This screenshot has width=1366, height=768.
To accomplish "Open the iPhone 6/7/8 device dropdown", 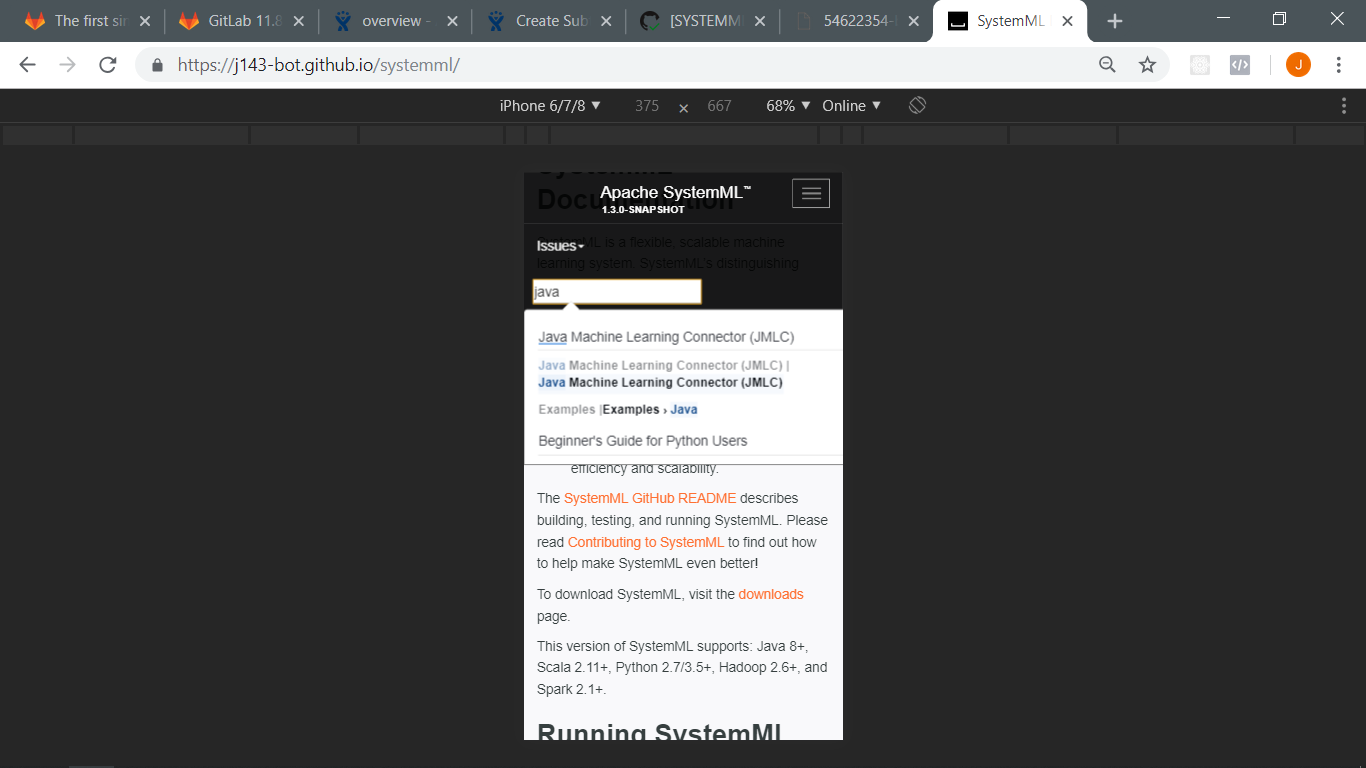I will (550, 105).
